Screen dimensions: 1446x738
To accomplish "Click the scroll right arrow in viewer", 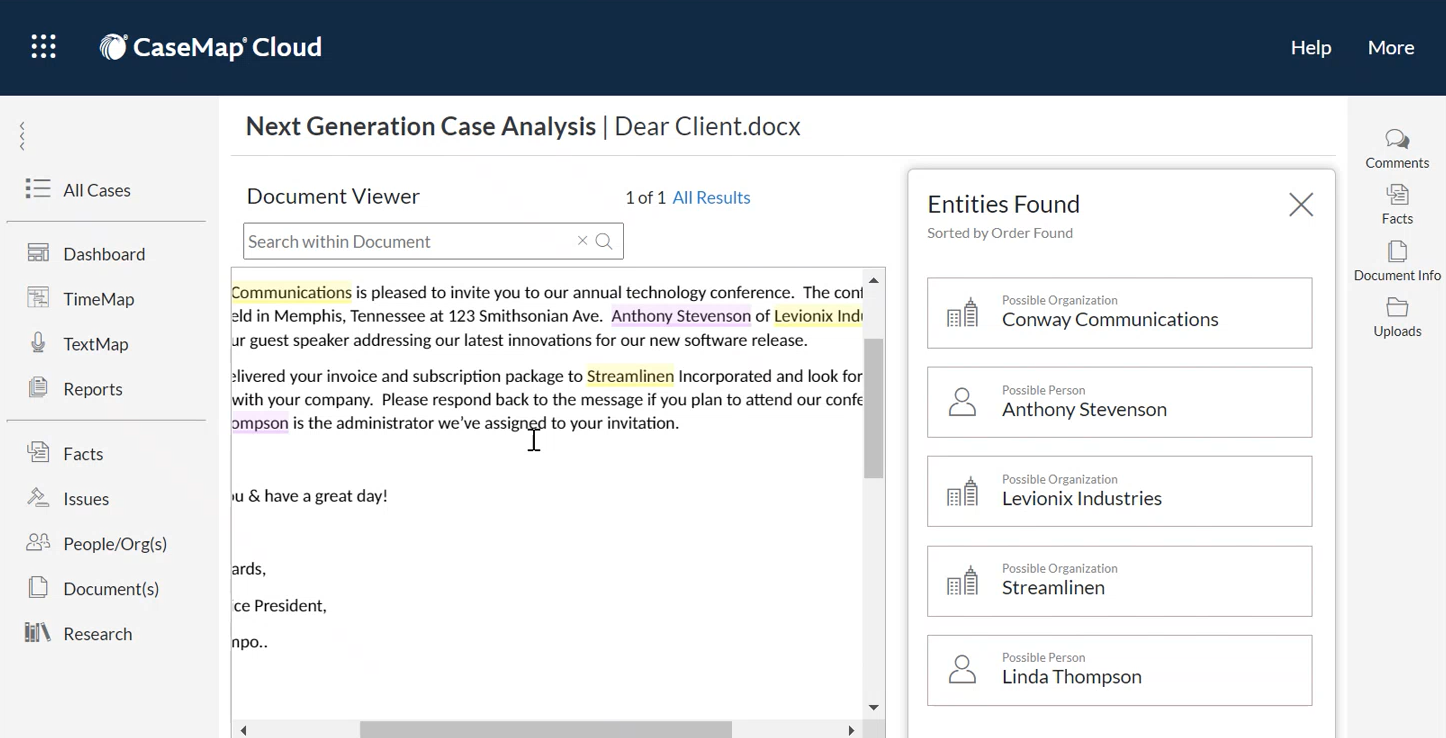I will pyautogui.click(x=851, y=730).
